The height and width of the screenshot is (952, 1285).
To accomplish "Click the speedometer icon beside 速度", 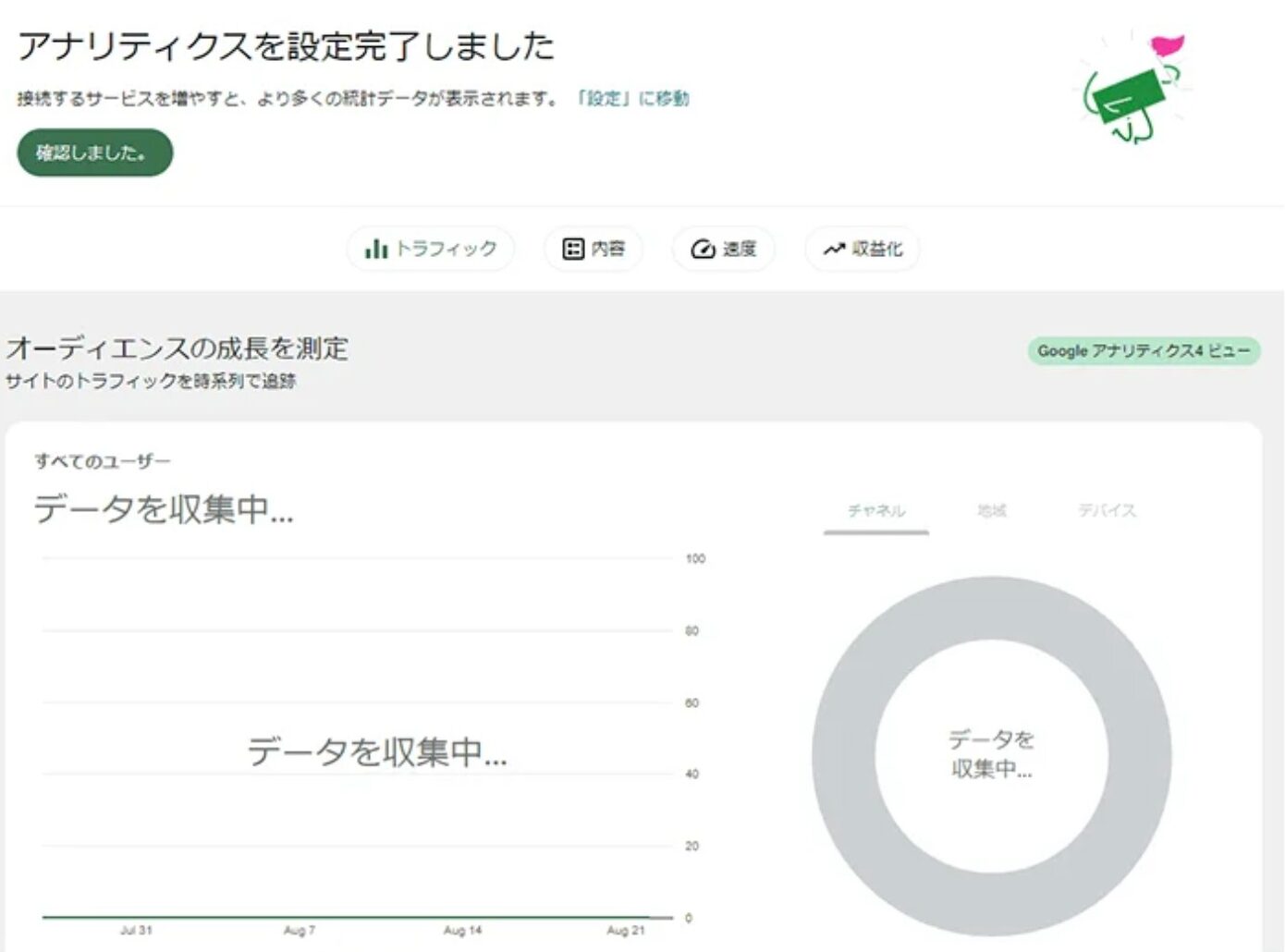I will [703, 249].
